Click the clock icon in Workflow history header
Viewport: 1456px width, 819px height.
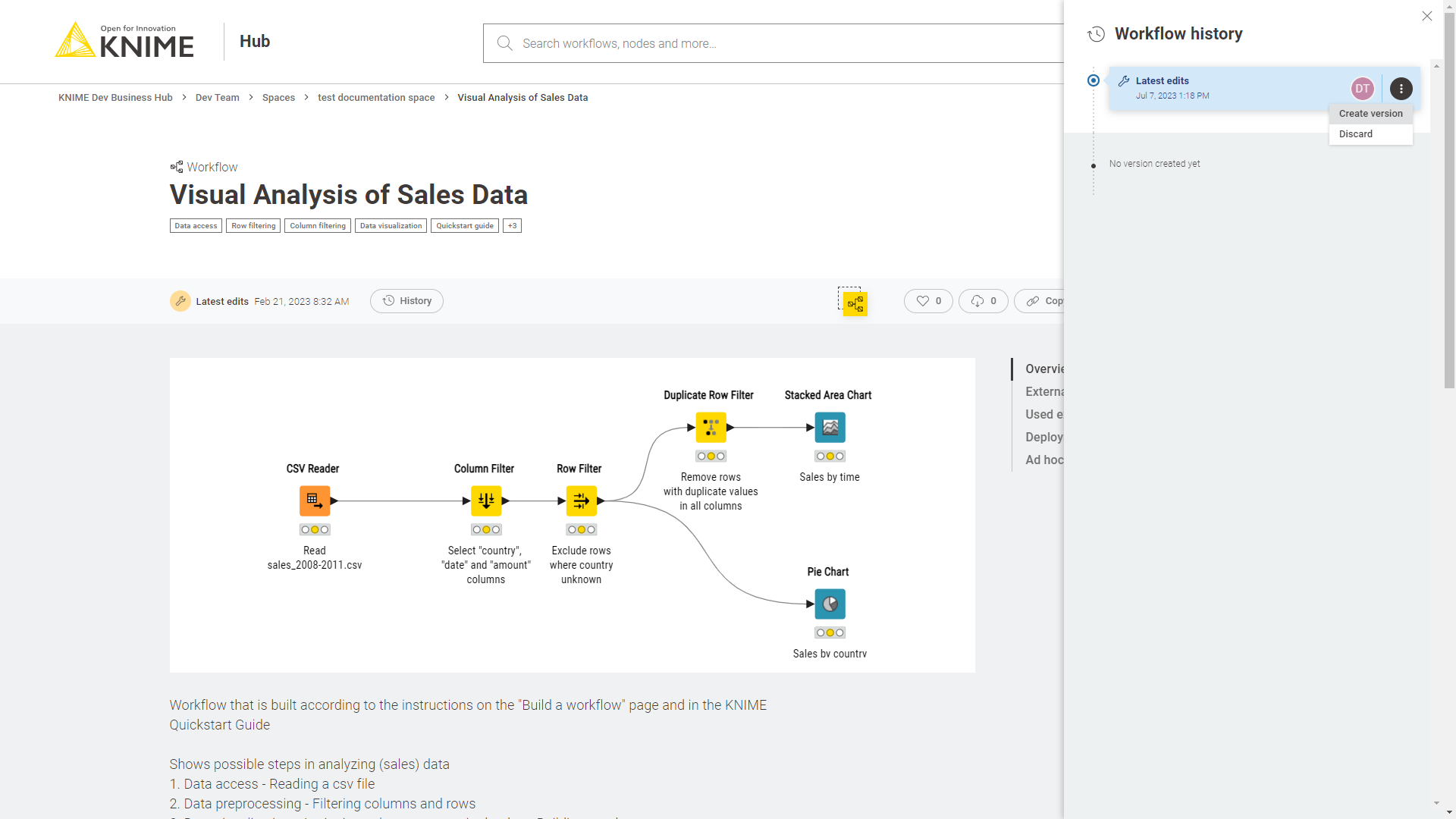[x=1097, y=33]
